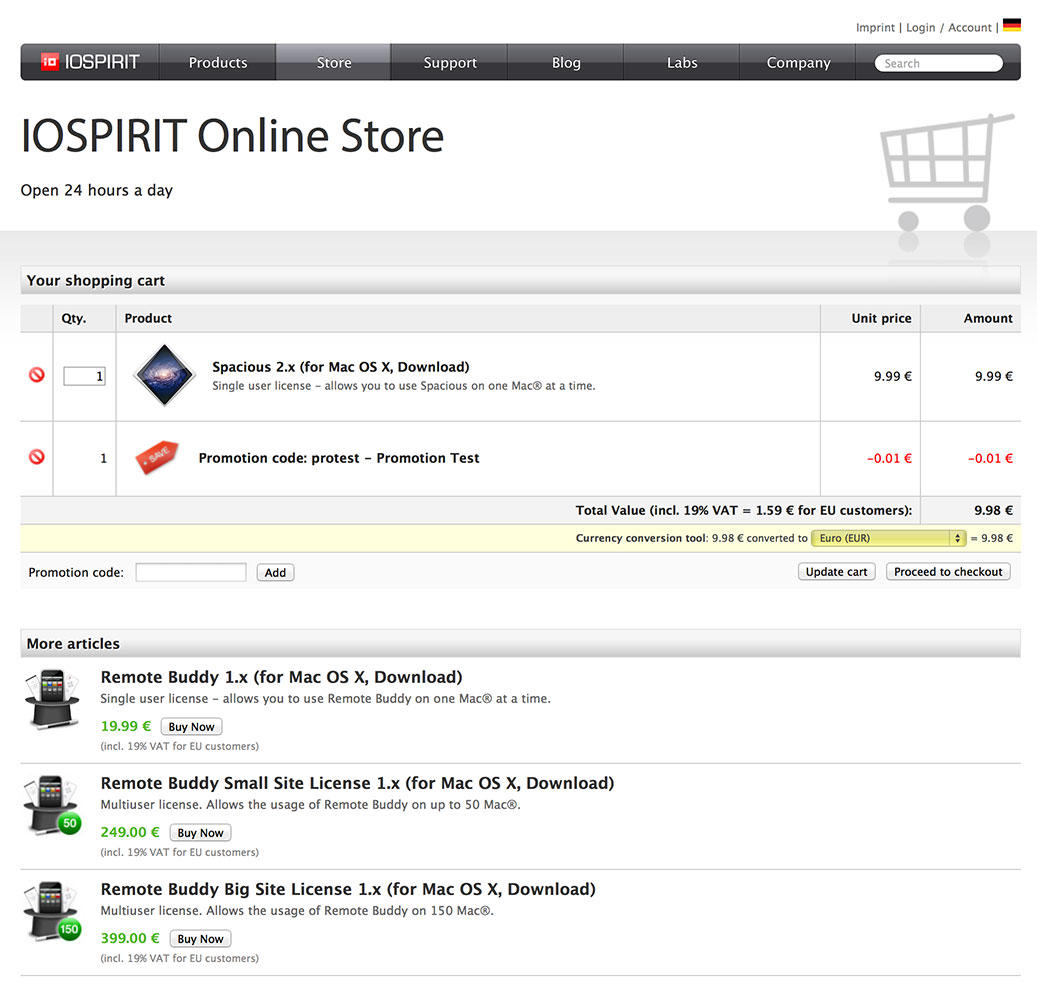1037x994 pixels.
Task: Click the 'Amount' column header
Action: click(x=987, y=318)
